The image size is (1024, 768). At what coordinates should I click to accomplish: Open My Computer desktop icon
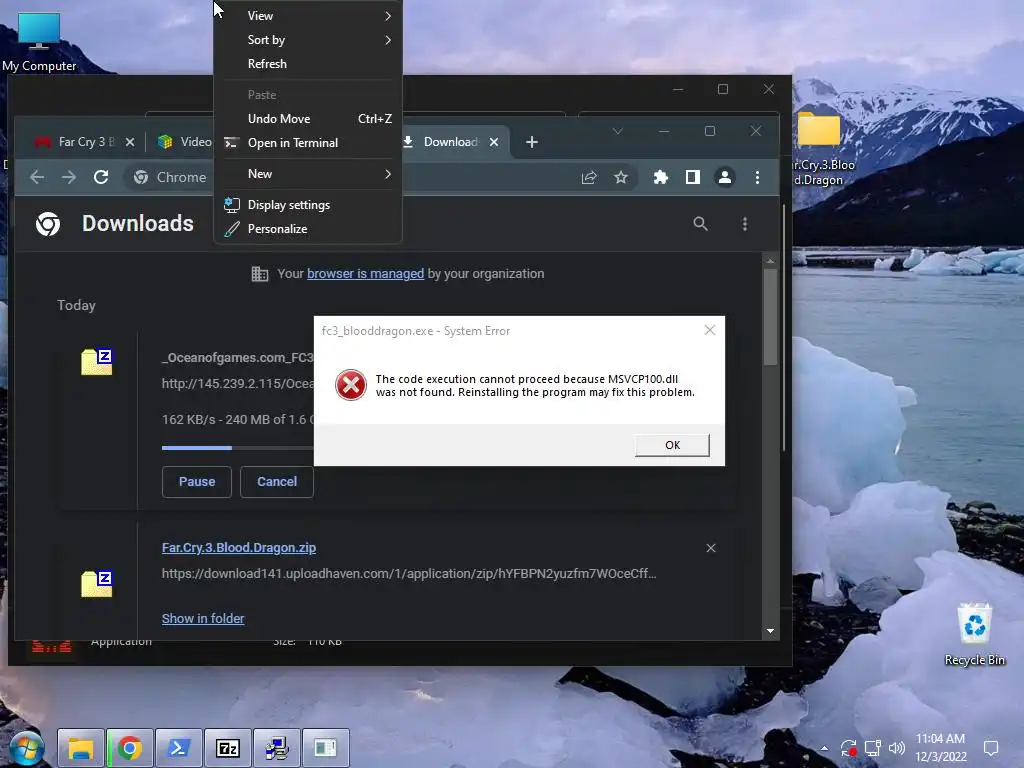[x=39, y=42]
